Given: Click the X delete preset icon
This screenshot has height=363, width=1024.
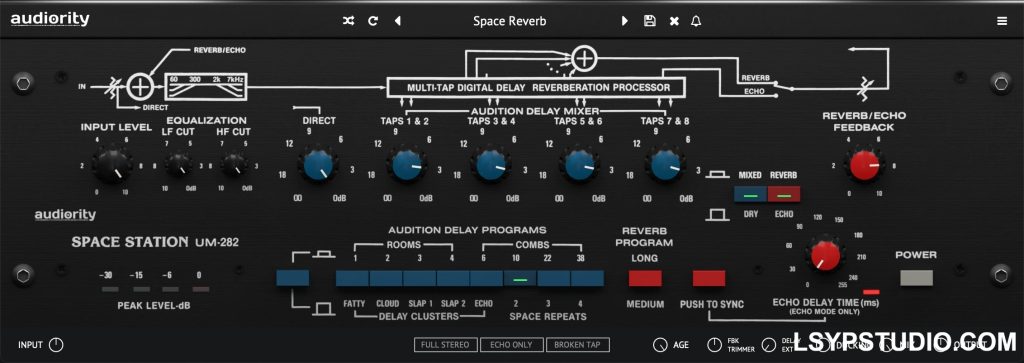Looking at the screenshot, I should tap(674, 21).
